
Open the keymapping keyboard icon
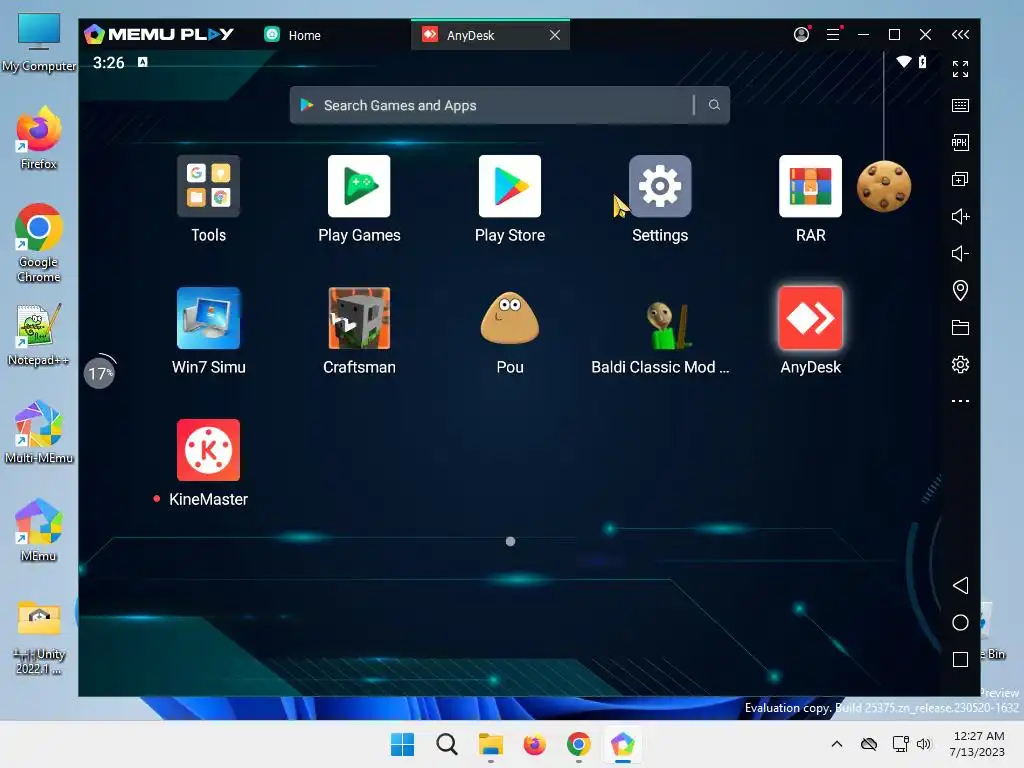(960, 105)
